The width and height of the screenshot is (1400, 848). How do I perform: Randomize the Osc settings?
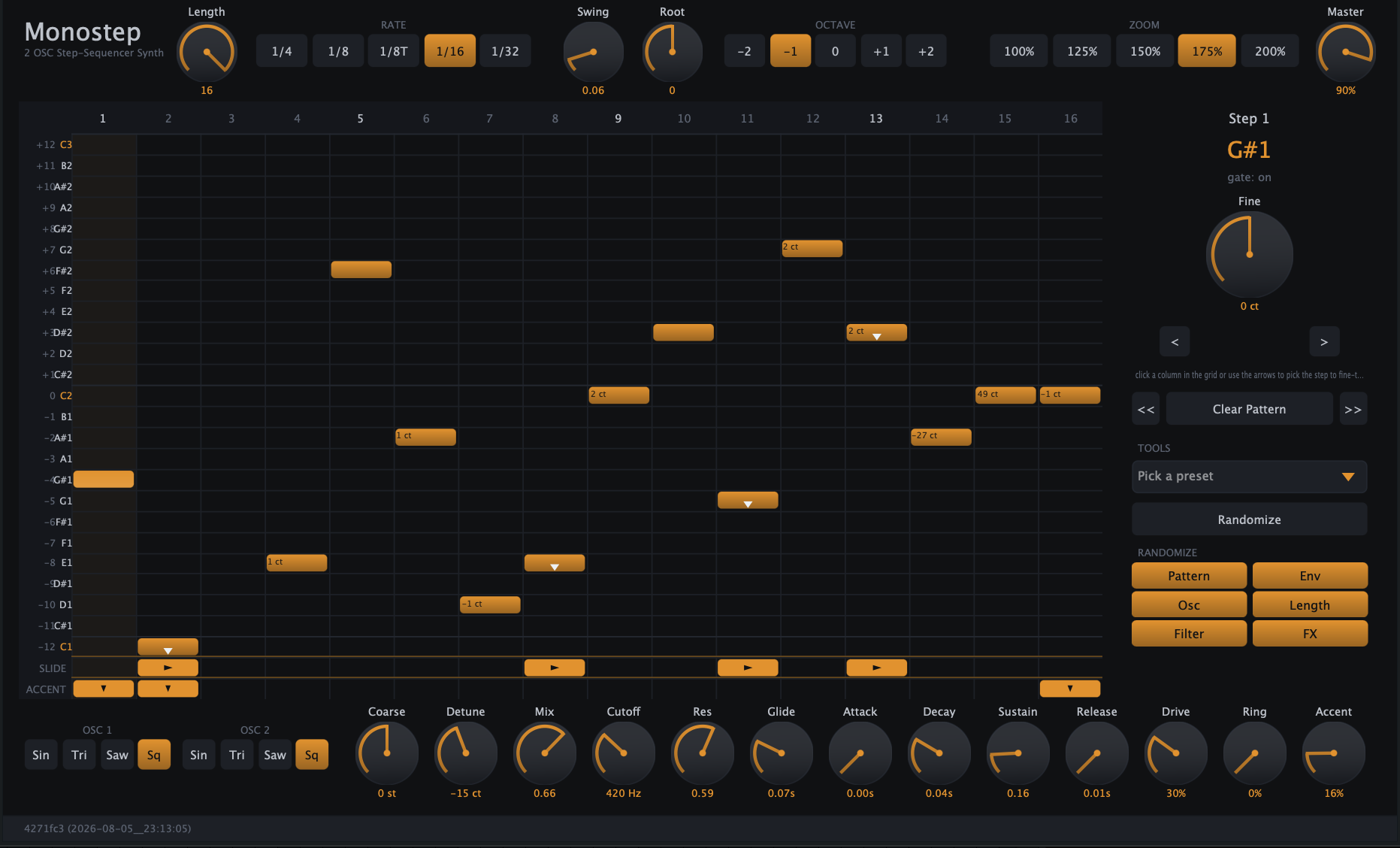coord(1189,605)
